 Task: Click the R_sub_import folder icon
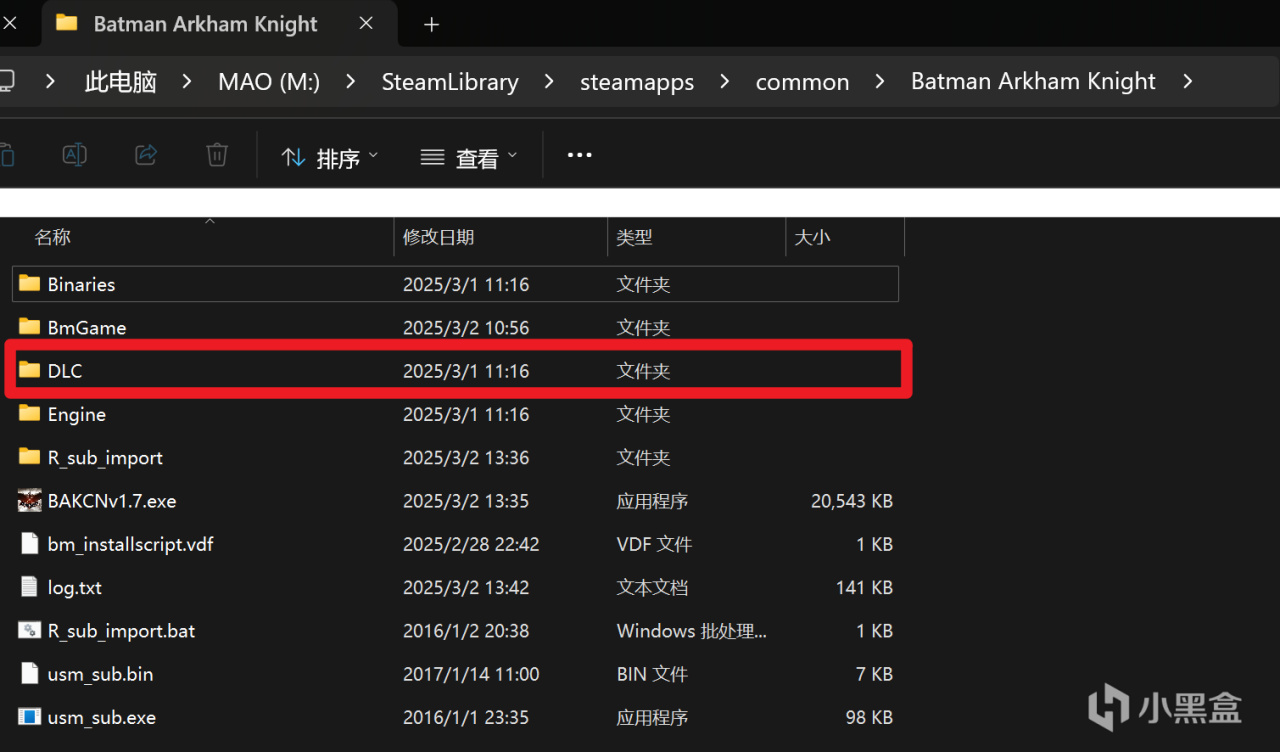[30, 457]
